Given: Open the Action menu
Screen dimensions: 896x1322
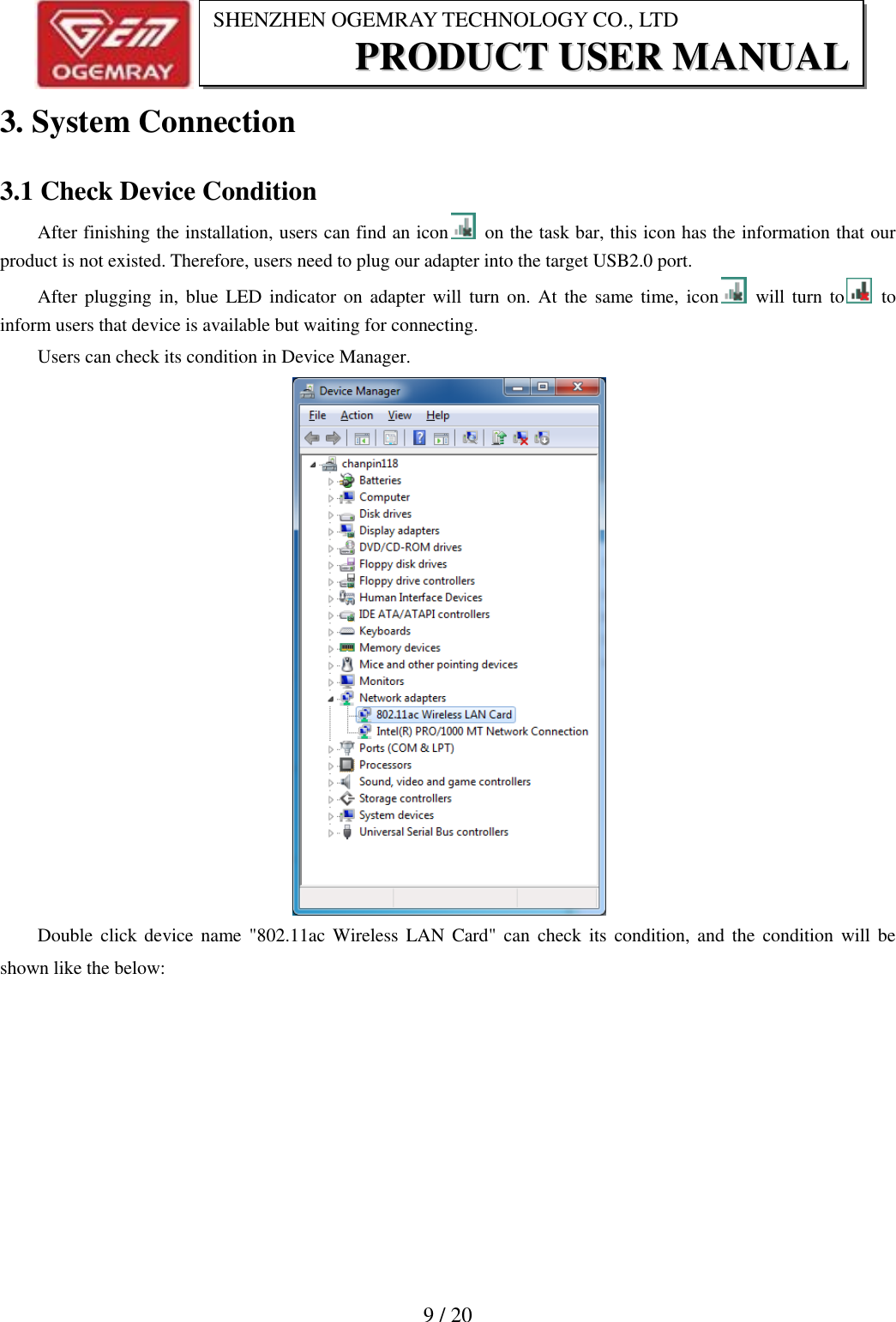Looking at the screenshot, I should tap(357, 416).
